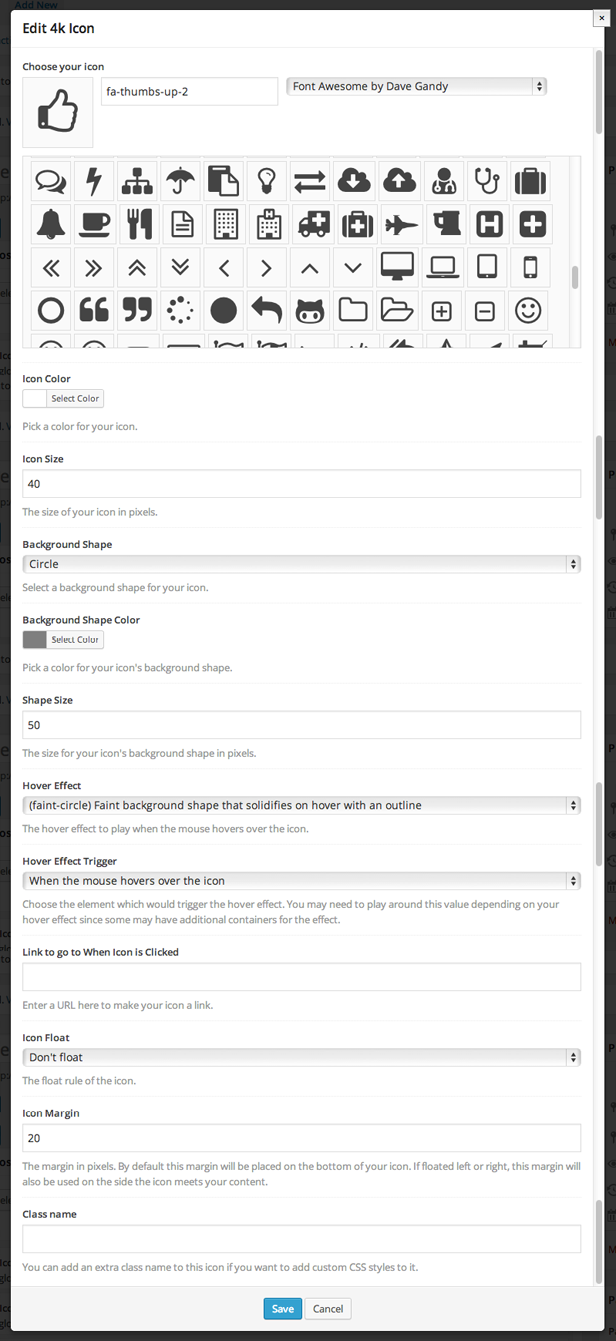
Task: Expand the Hover Effect dropdown
Action: 301,805
